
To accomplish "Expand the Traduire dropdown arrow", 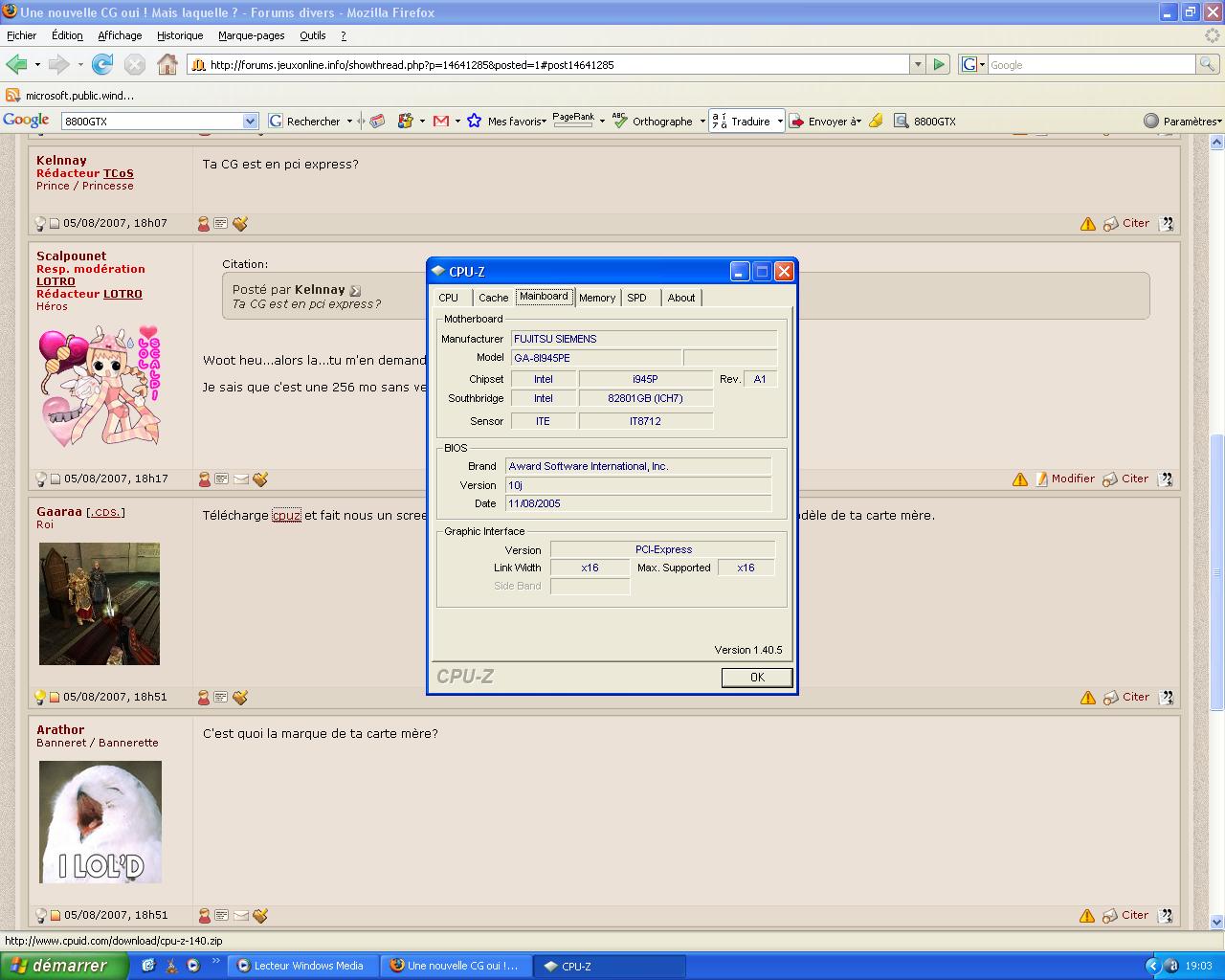I will pyautogui.click(x=780, y=121).
